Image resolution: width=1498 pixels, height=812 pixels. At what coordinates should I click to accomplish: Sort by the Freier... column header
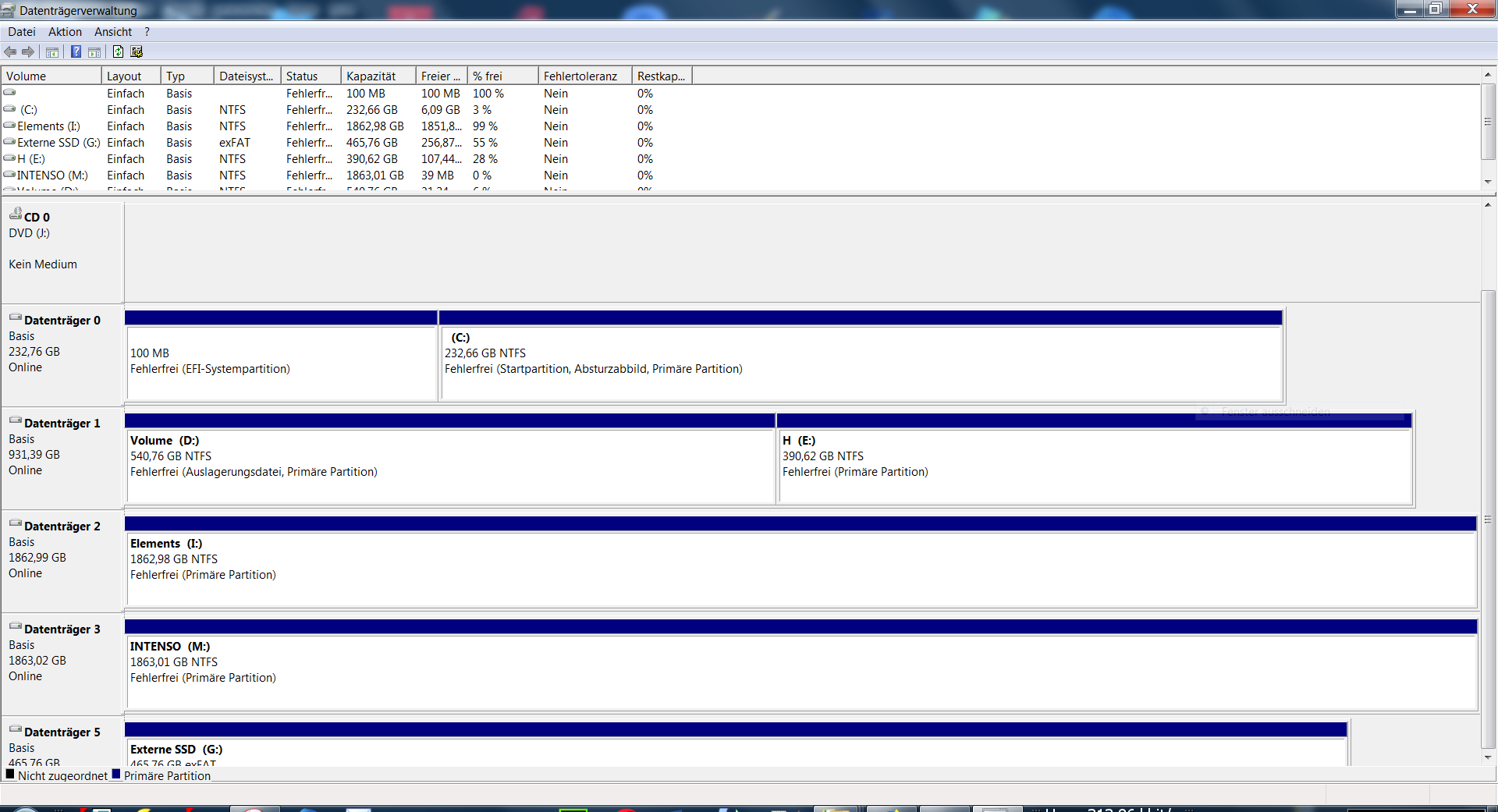click(x=442, y=76)
